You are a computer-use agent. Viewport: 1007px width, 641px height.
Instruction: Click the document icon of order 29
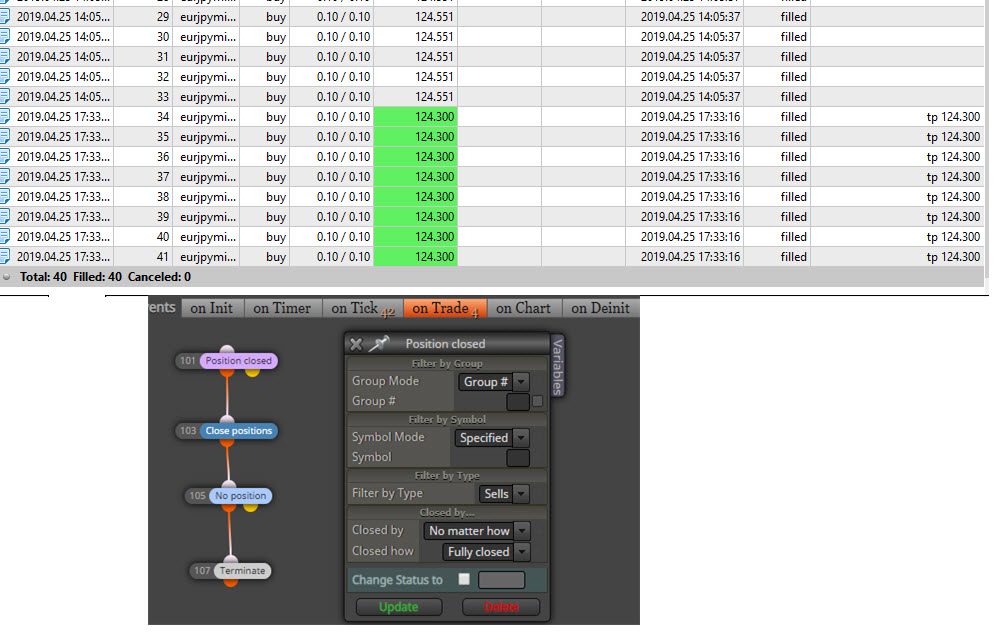coord(4,16)
